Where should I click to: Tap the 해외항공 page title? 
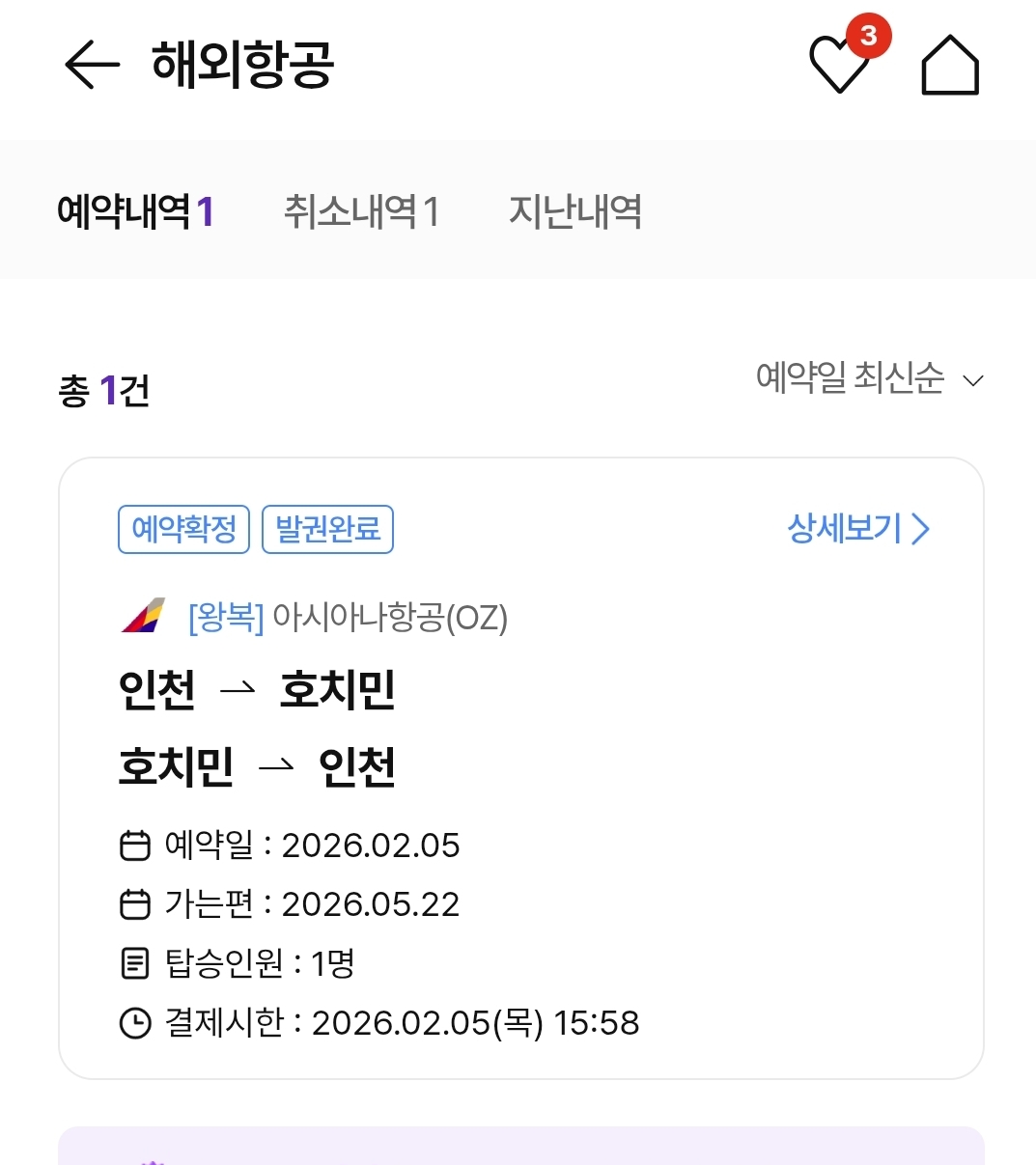242,66
